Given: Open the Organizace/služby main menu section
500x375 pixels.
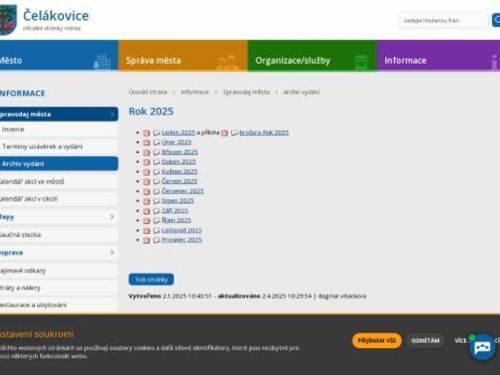Looking at the screenshot, I should coord(312,56).
